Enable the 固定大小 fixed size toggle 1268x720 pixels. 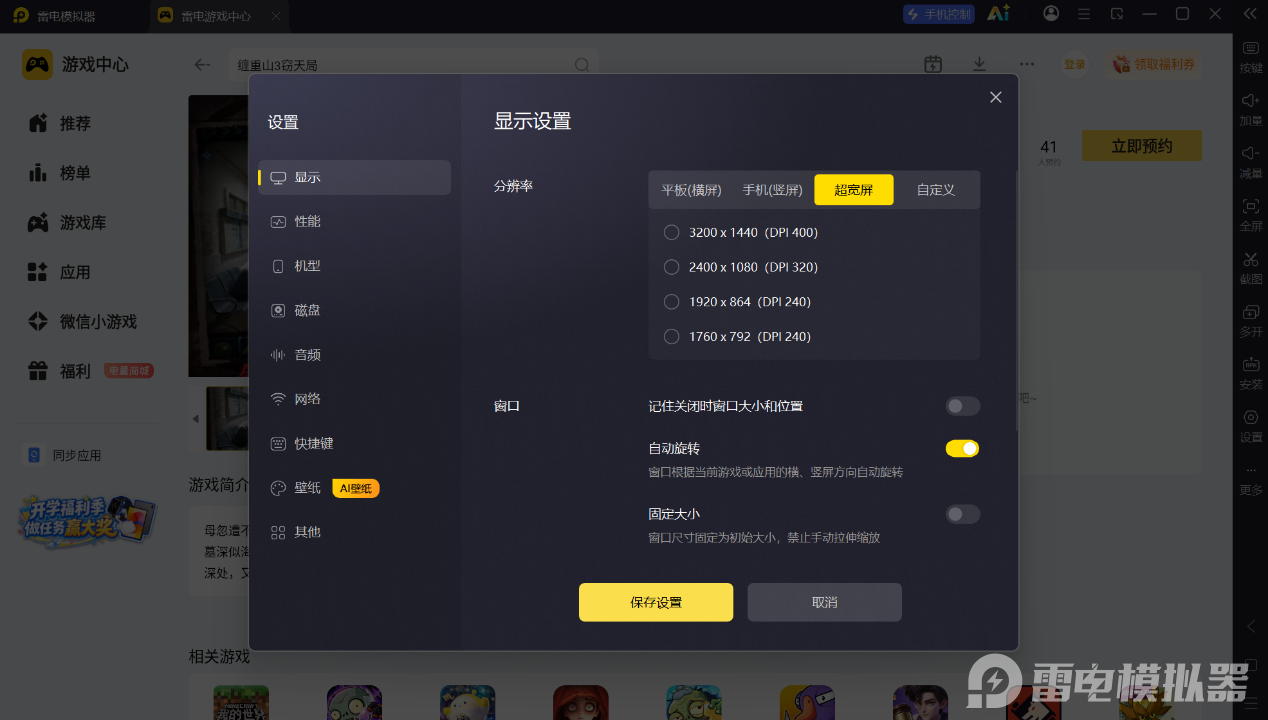click(x=963, y=514)
